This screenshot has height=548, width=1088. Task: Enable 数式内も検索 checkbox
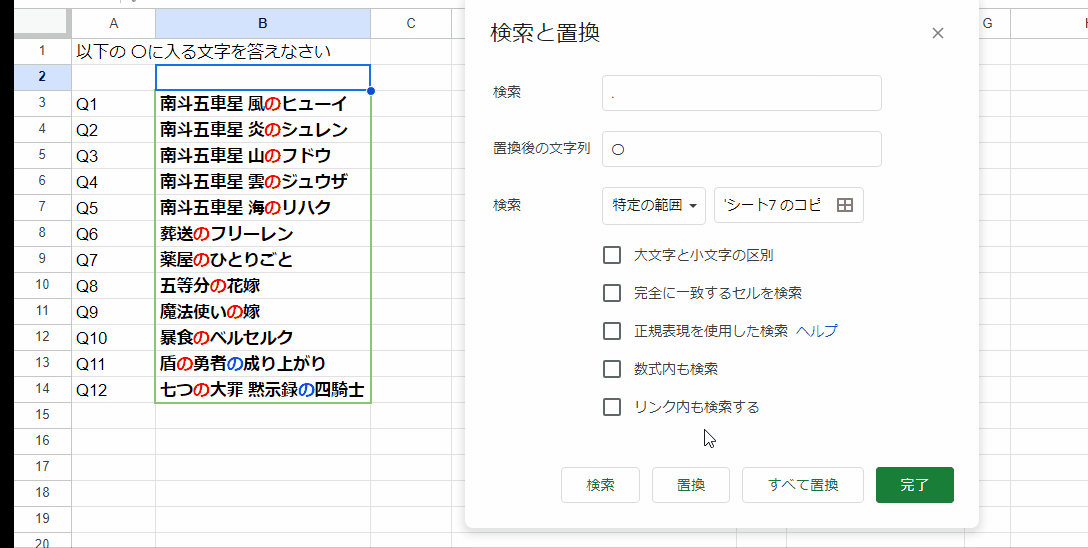[x=611, y=369]
